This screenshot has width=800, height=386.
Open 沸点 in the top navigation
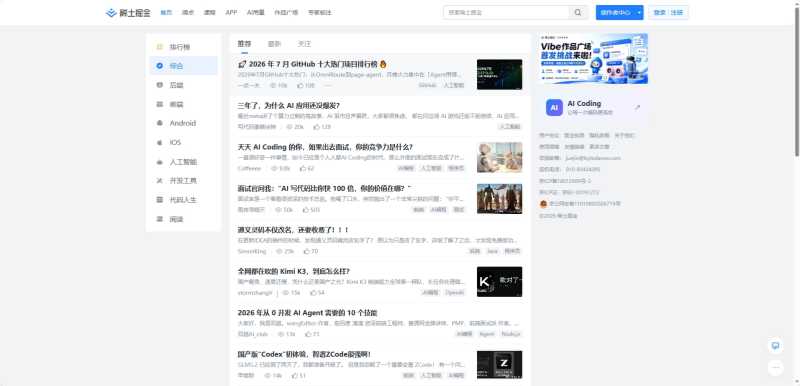[188, 13]
